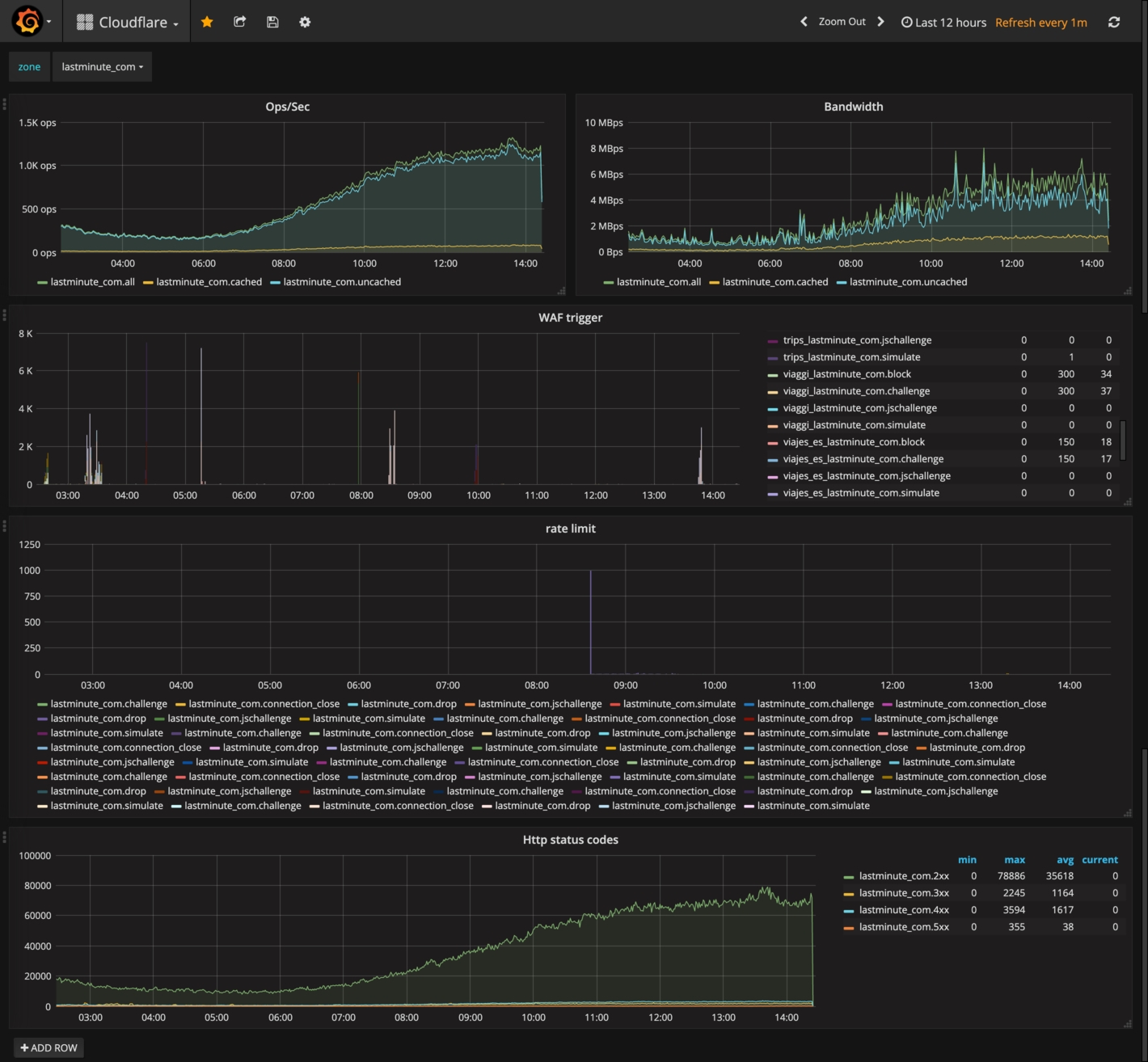1148x1062 pixels.
Task: Select viajes_es_lastminute_com.simulate legend entry
Action: [861, 493]
